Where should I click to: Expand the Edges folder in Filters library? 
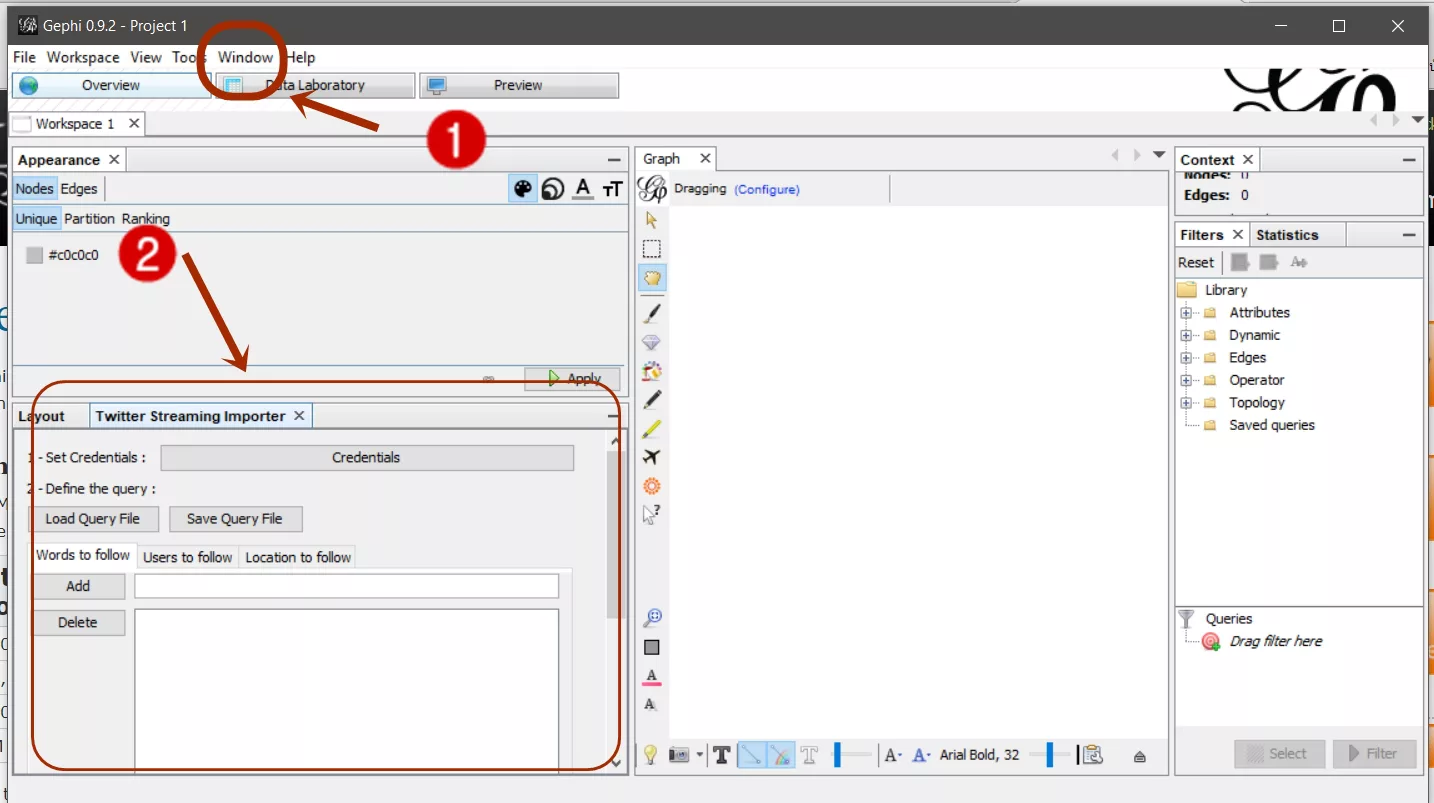pos(1187,358)
